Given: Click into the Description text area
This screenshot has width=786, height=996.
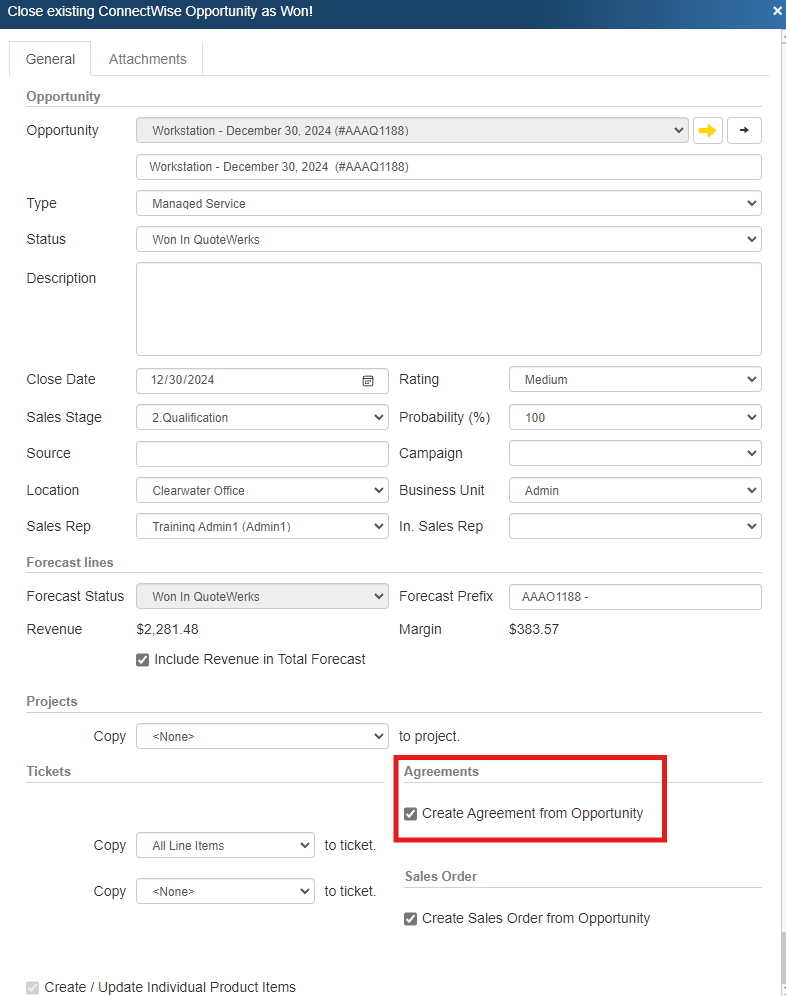Looking at the screenshot, I should [x=448, y=309].
